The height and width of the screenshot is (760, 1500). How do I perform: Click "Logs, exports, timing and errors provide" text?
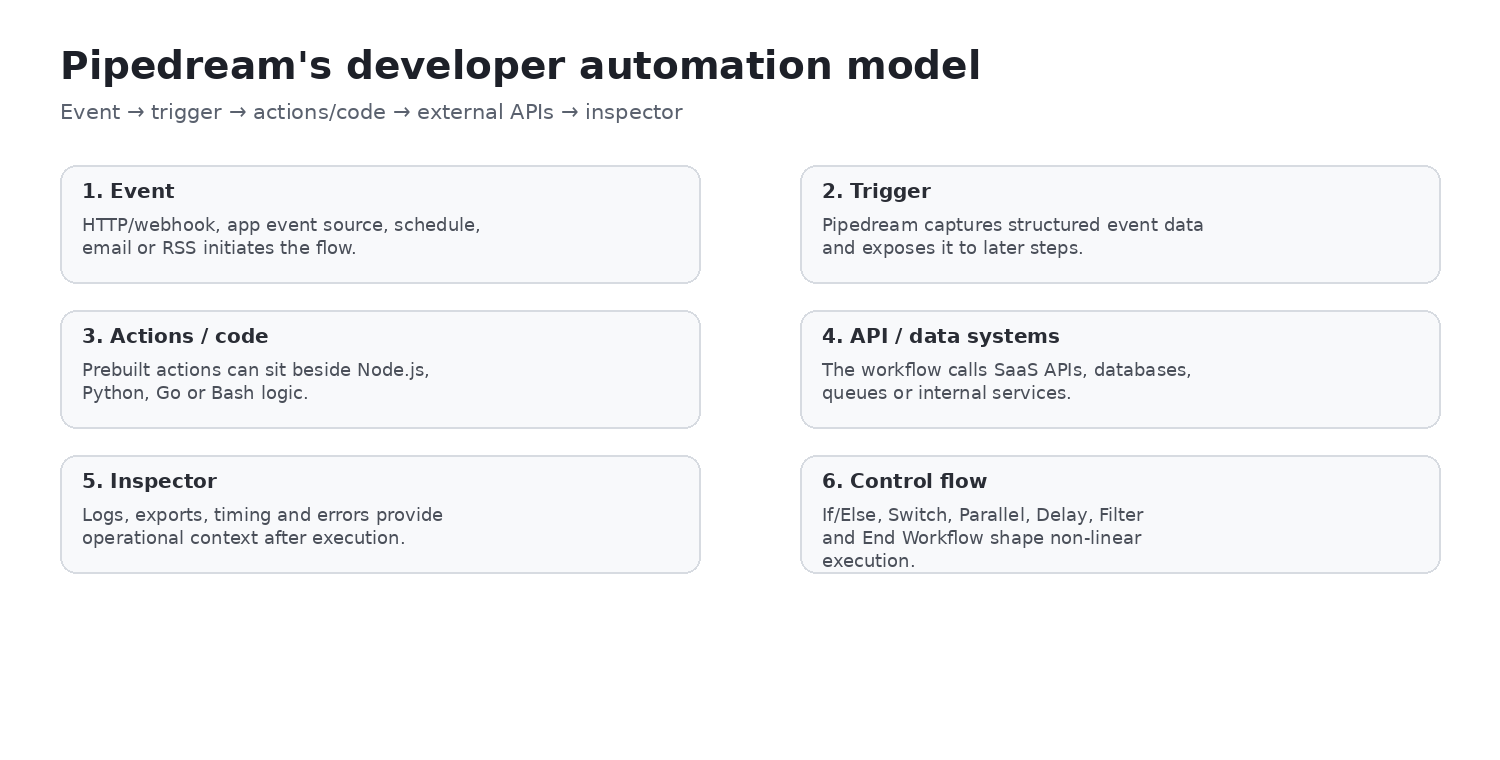point(262,515)
